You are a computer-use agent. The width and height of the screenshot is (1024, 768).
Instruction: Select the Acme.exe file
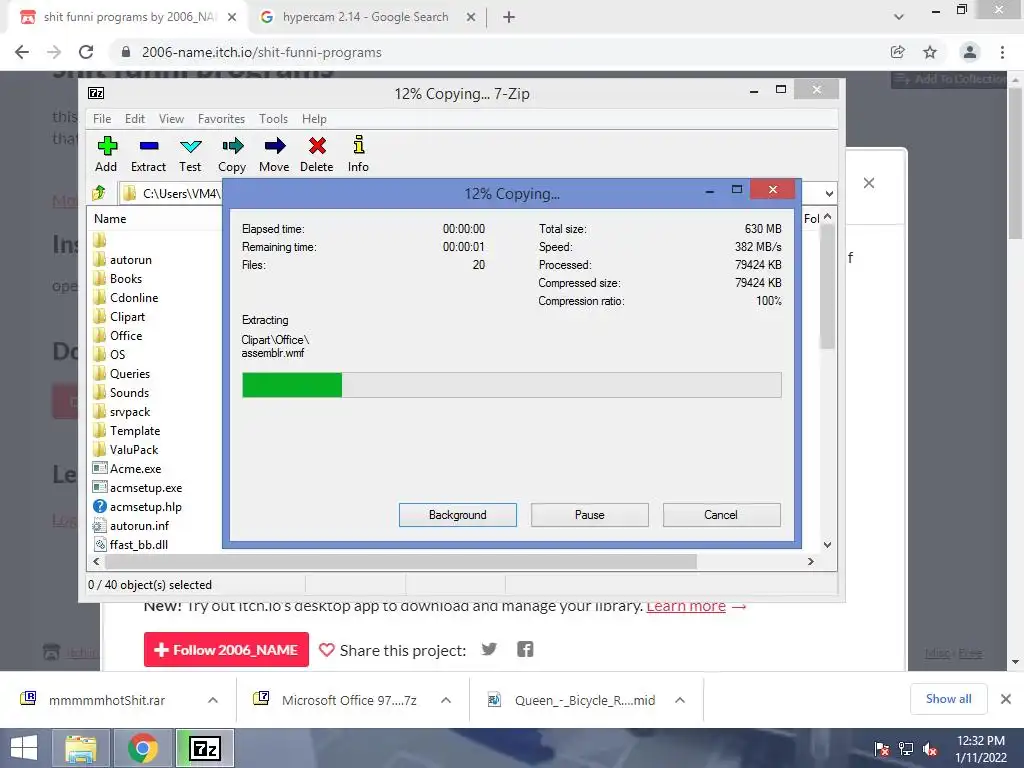(127, 468)
